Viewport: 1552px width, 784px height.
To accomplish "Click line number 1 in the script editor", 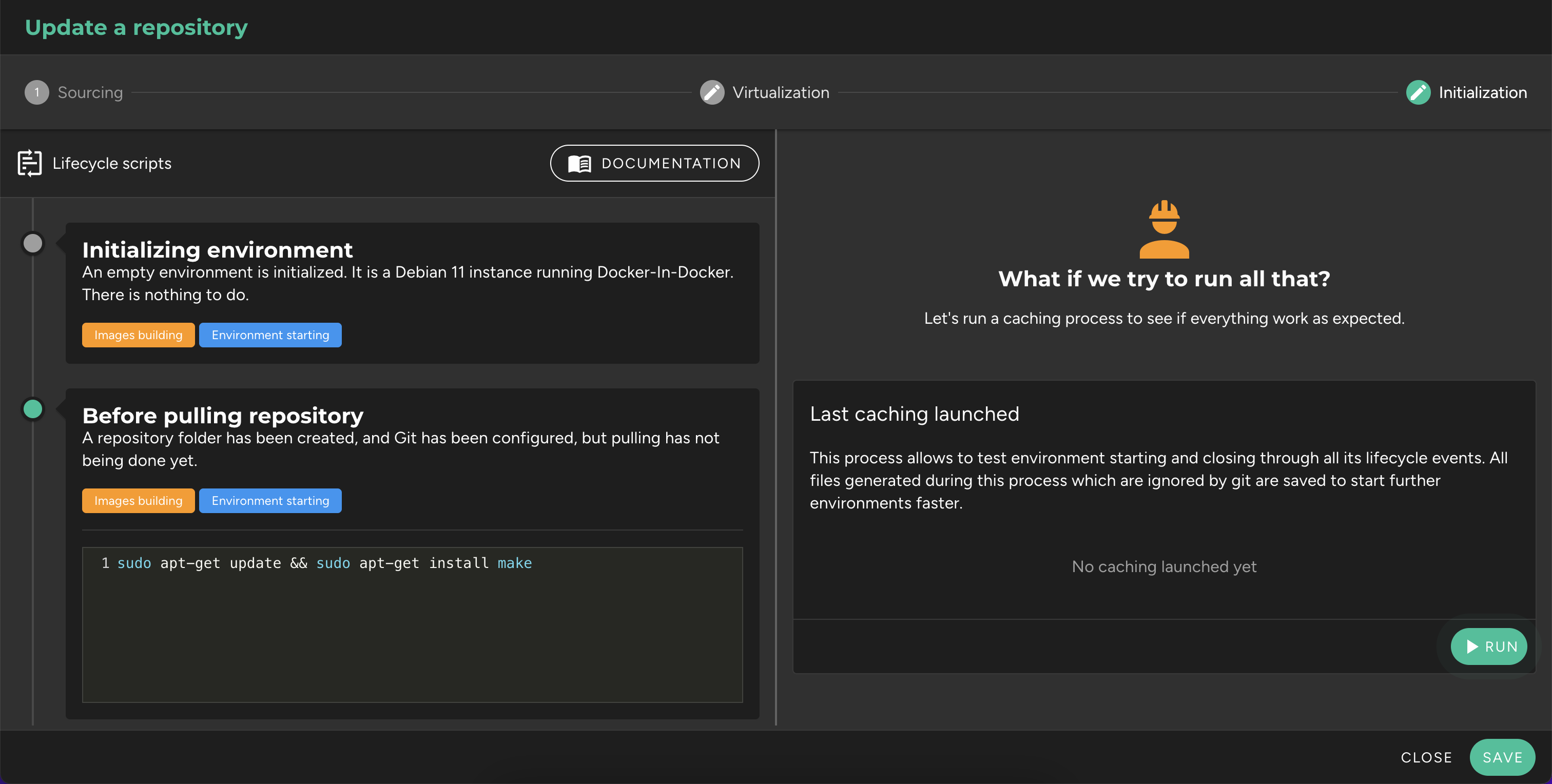I will click(x=105, y=563).
